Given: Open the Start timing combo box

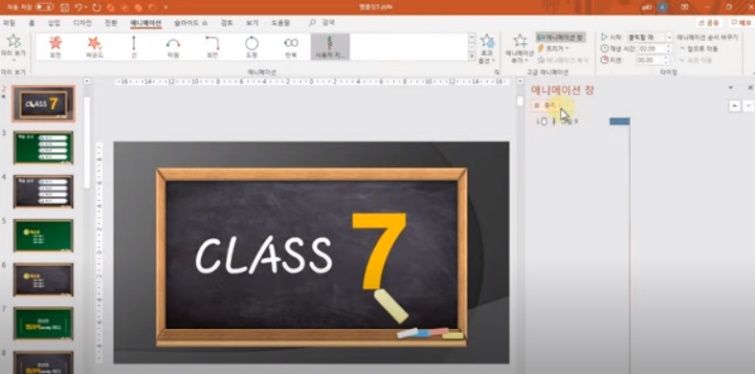Looking at the screenshot, I should [649, 37].
